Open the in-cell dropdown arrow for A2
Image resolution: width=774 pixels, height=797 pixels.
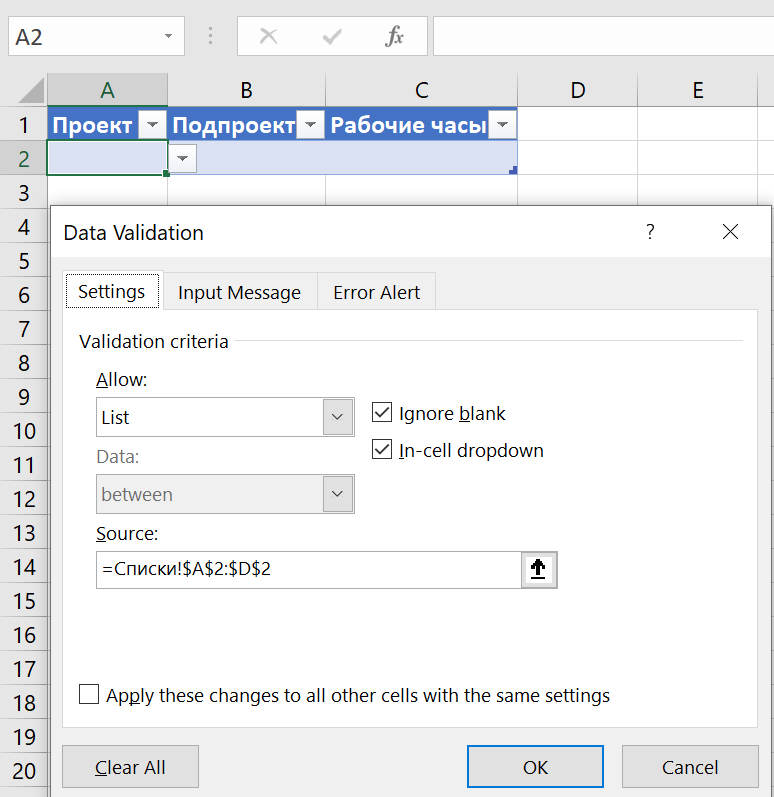[182, 158]
